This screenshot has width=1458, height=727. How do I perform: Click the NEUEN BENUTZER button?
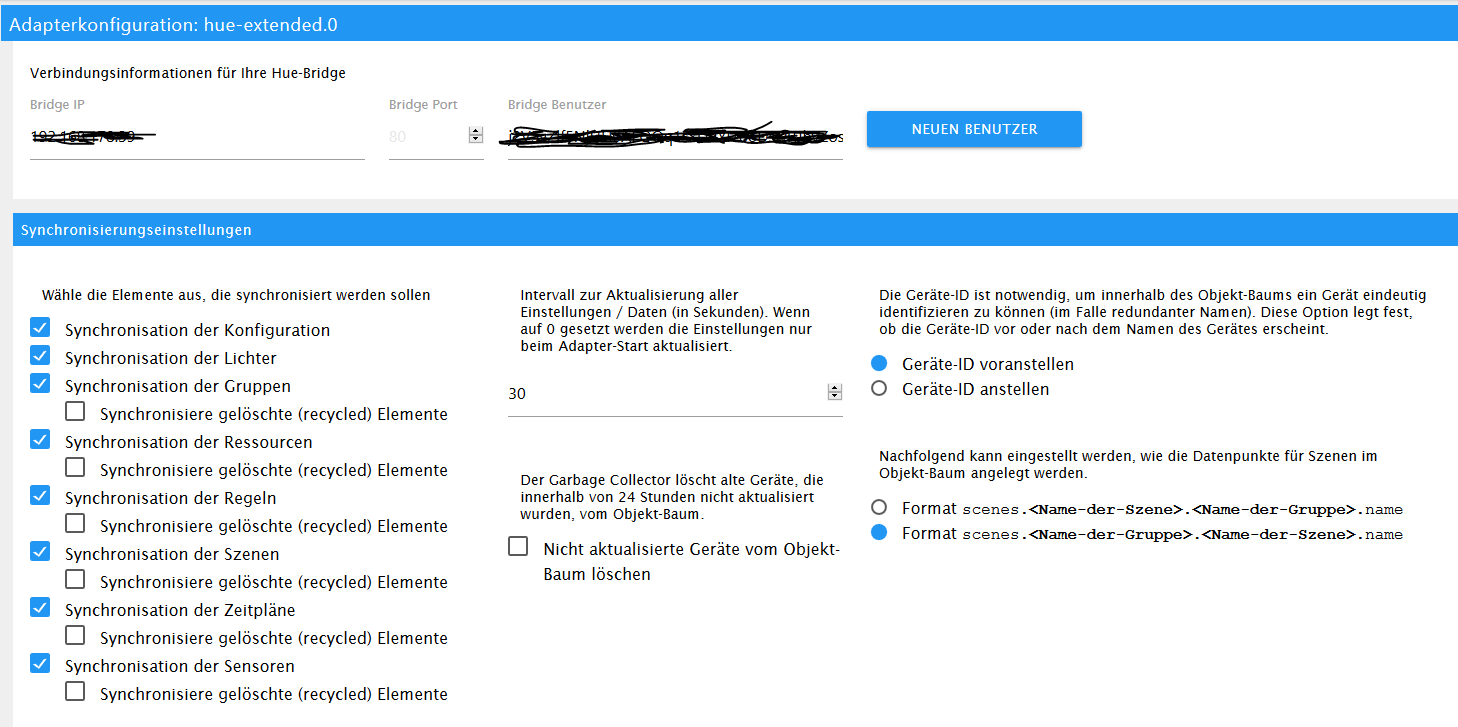click(x=974, y=129)
